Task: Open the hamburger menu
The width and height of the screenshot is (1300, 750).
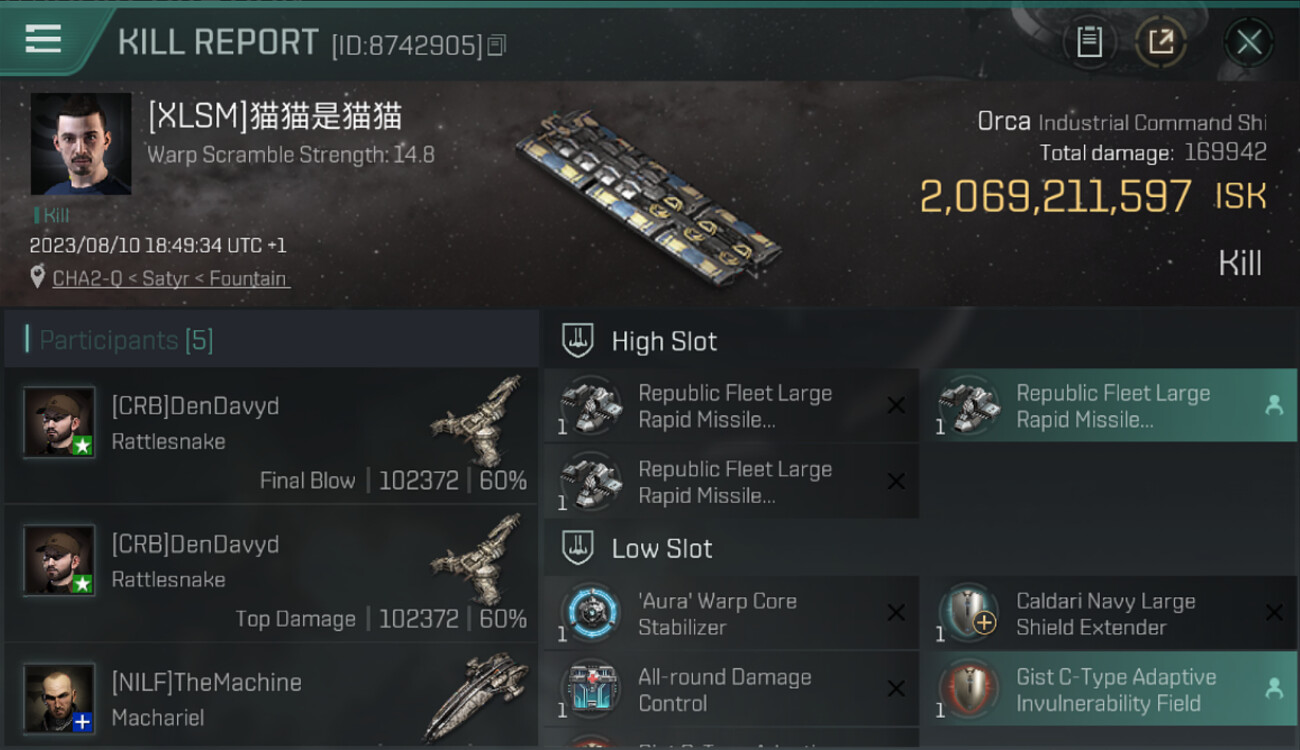Action: click(x=43, y=39)
